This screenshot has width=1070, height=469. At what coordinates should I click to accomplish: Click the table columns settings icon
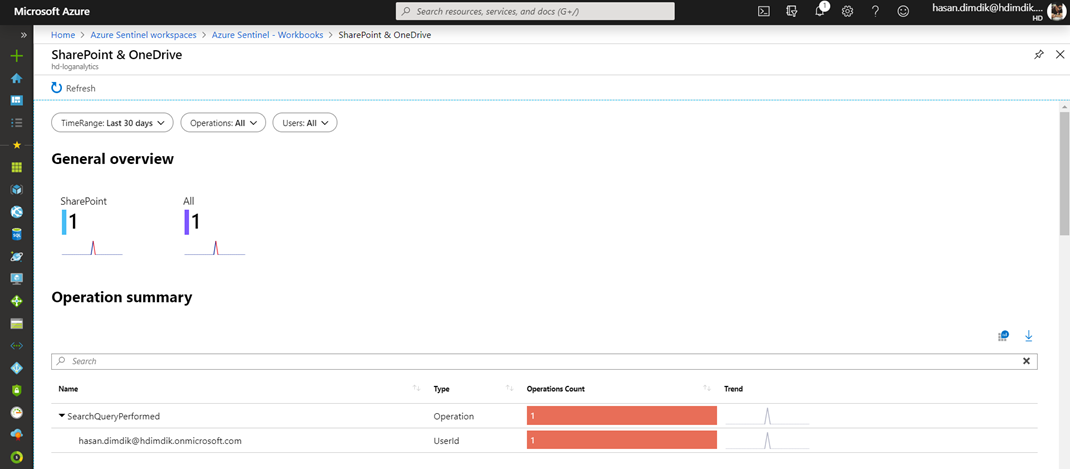tap(1002, 335)
